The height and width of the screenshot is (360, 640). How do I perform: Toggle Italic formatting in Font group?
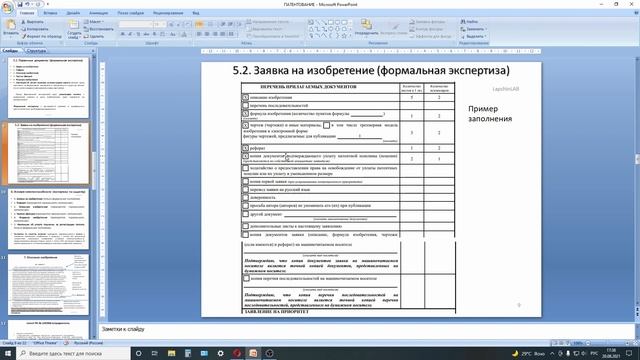coord(130,34)
